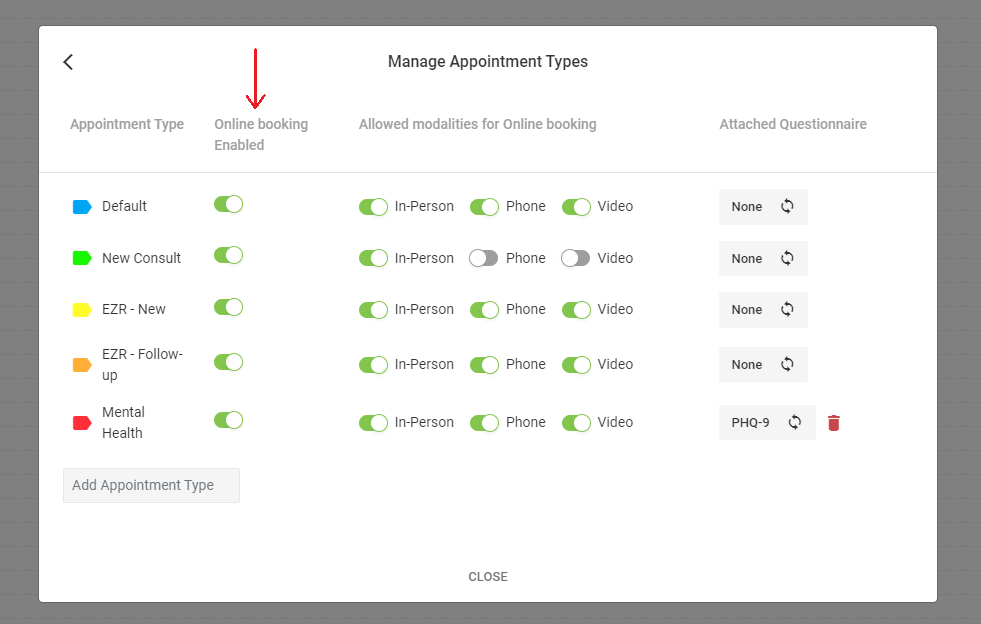Click the blue Default color tag
This screenshot has width=981, height=624.
coord(82,207)
